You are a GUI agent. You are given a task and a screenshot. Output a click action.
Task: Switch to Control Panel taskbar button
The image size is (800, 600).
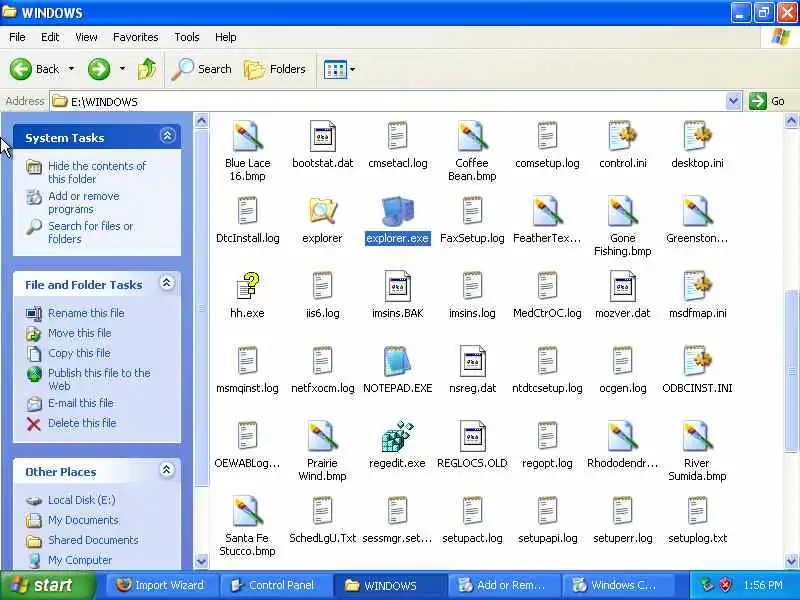pos(276,585)
